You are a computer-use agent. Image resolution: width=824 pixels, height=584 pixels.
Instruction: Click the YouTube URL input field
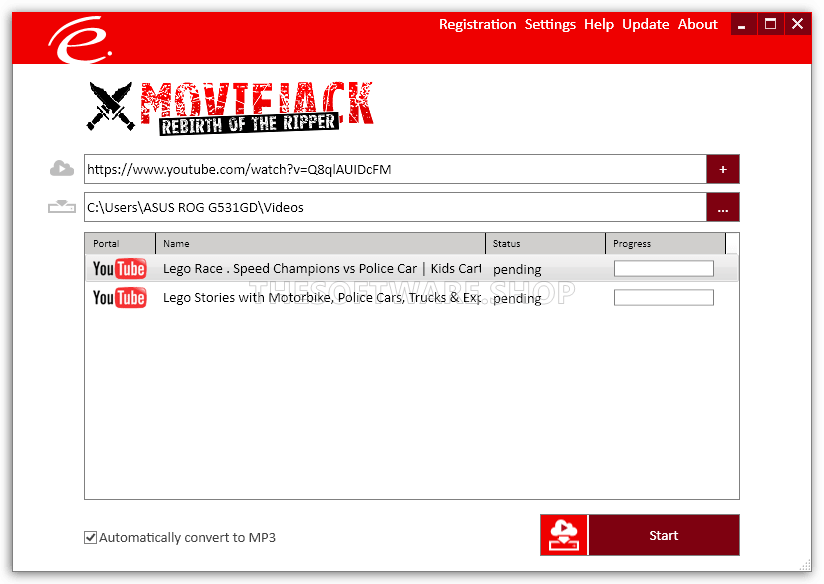pos(395,169)
